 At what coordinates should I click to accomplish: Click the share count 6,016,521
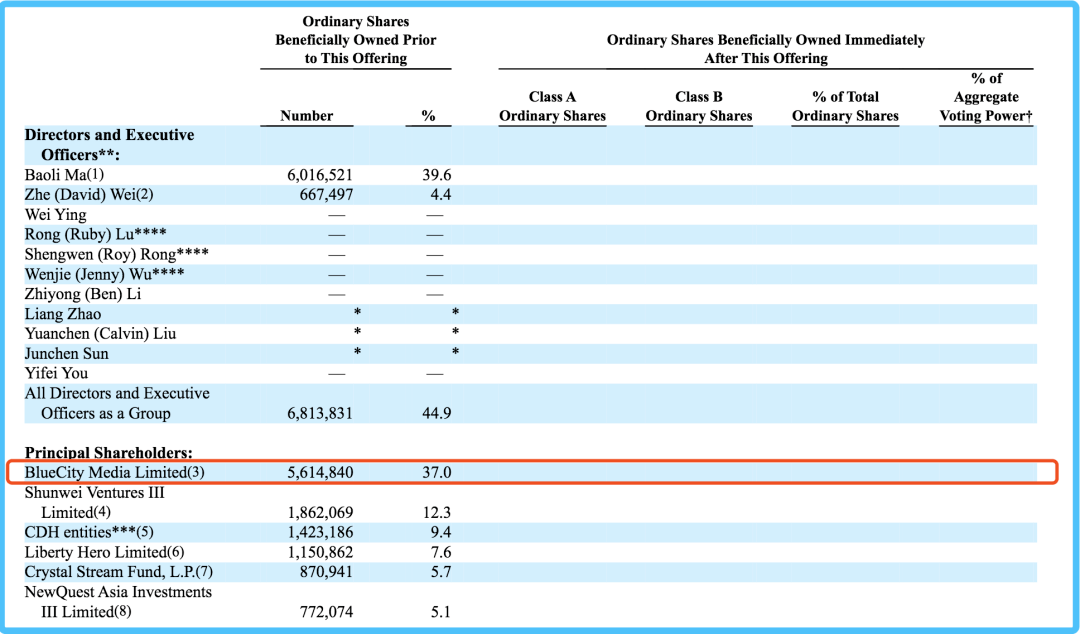[320, 175]
